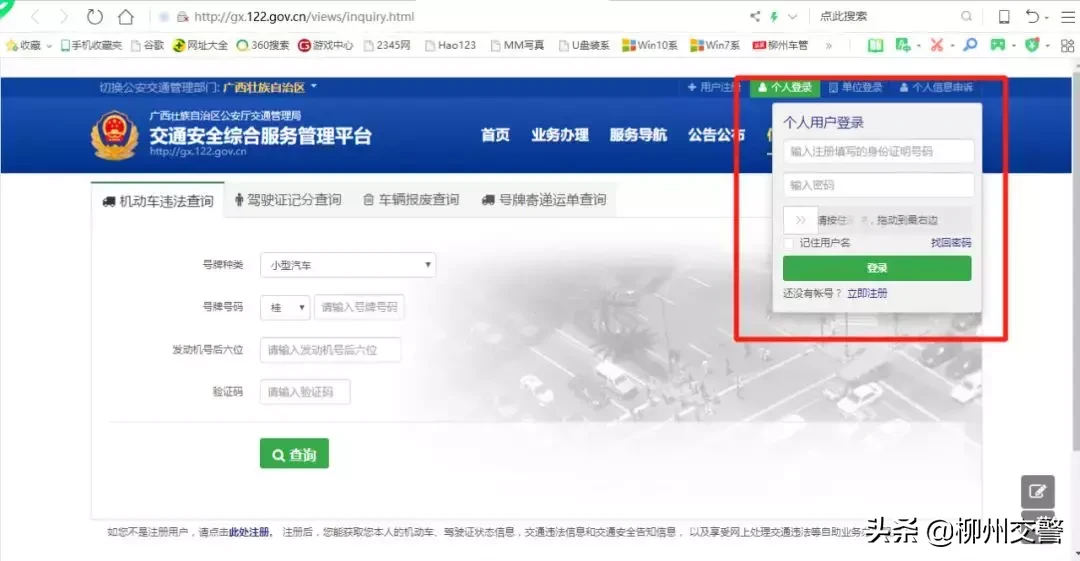The width and height of the screenshot is (1080, 561).
Task: Open the green reading mode book icon
Action: (x=875, y=45)
